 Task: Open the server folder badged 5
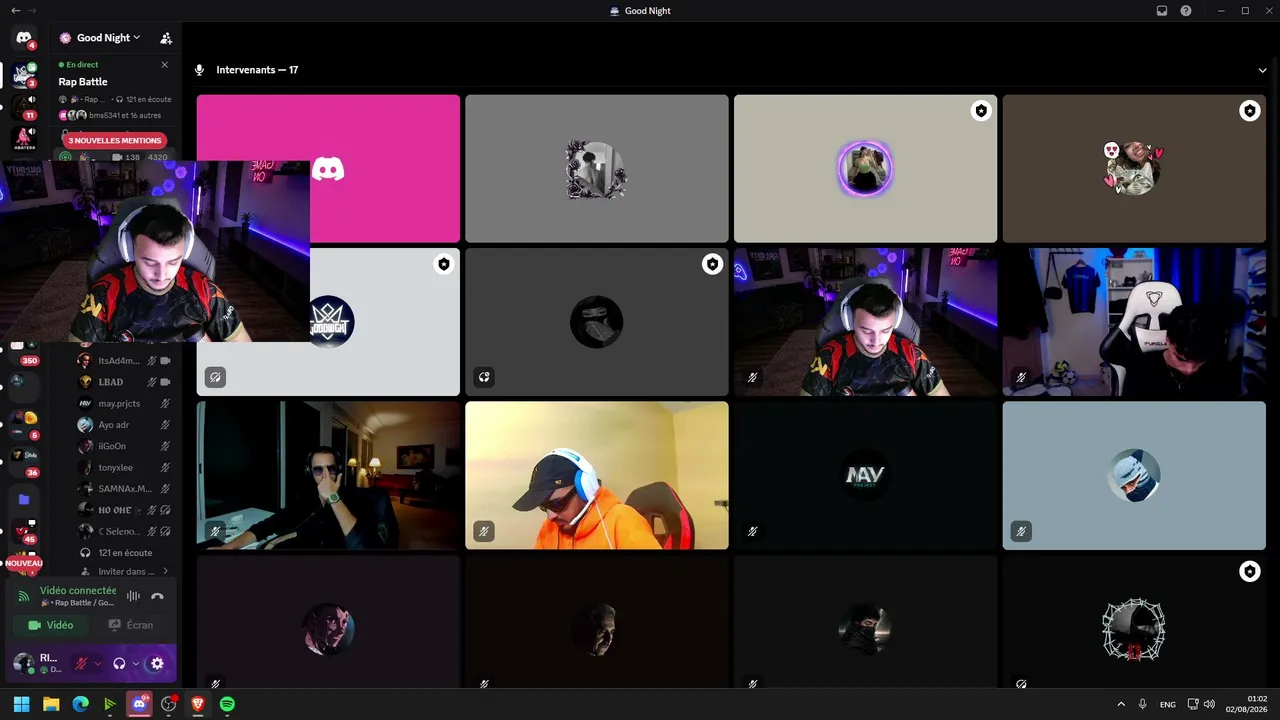pyautogui.click(x=23, y=424)
